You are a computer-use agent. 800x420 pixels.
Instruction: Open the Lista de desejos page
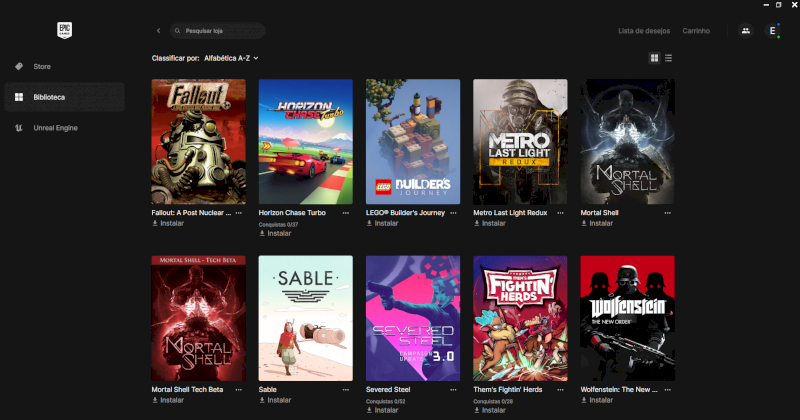coord(644,31)
